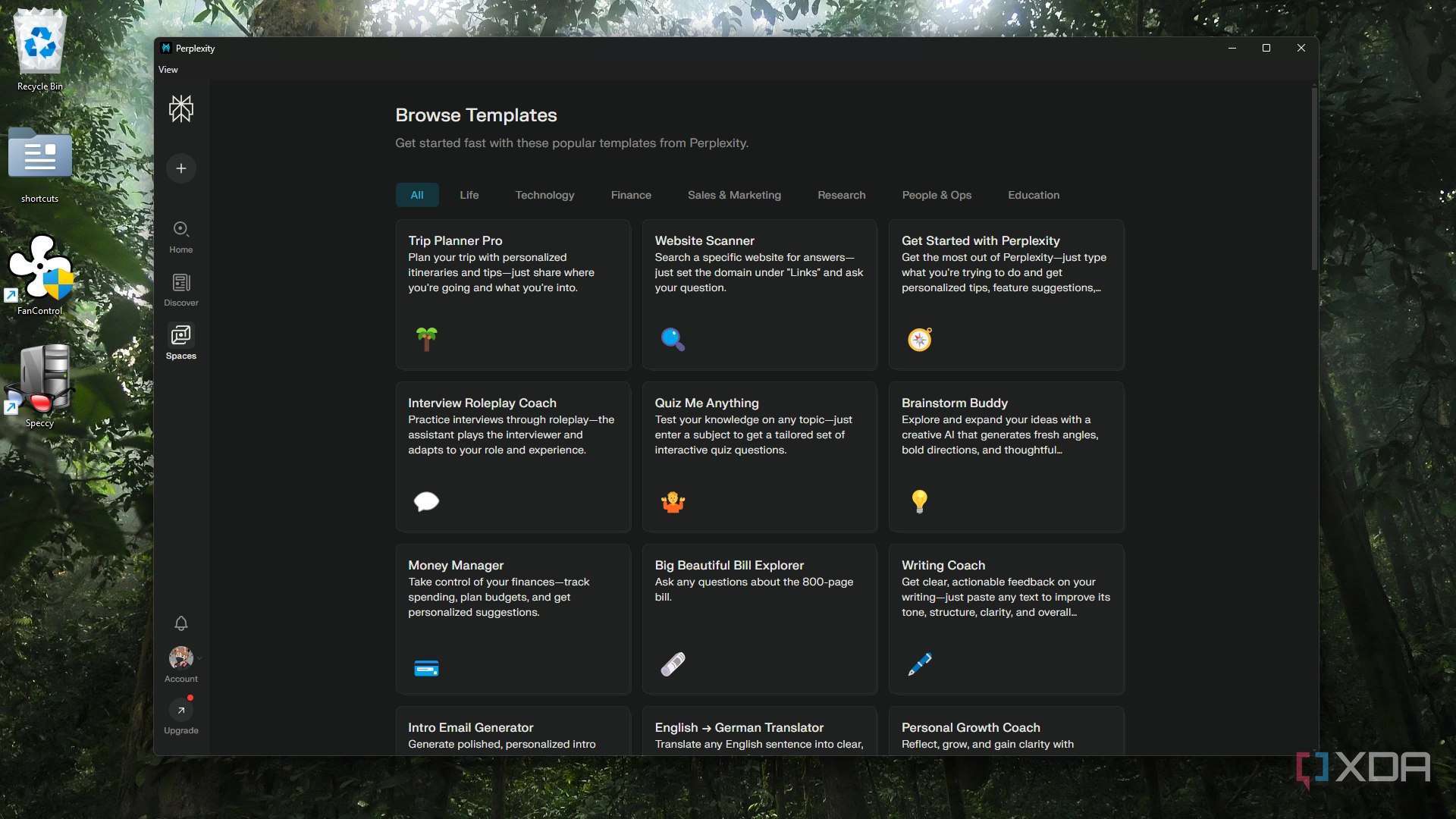
Task: Click the light bulb icon in Brainstorm Buddy
Action: click(x=920, y=501)
